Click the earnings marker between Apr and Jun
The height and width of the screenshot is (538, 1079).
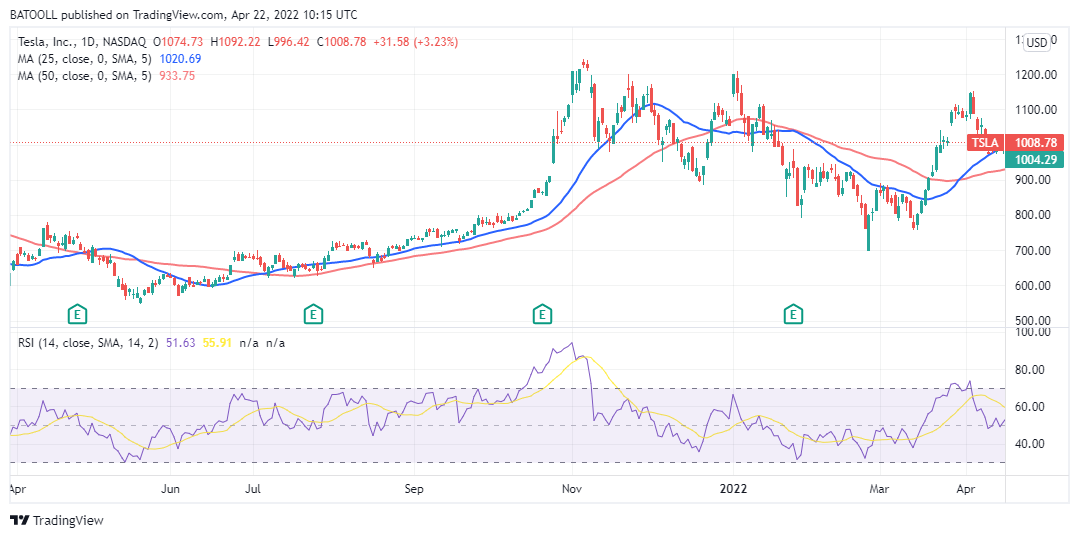(78, 315)
